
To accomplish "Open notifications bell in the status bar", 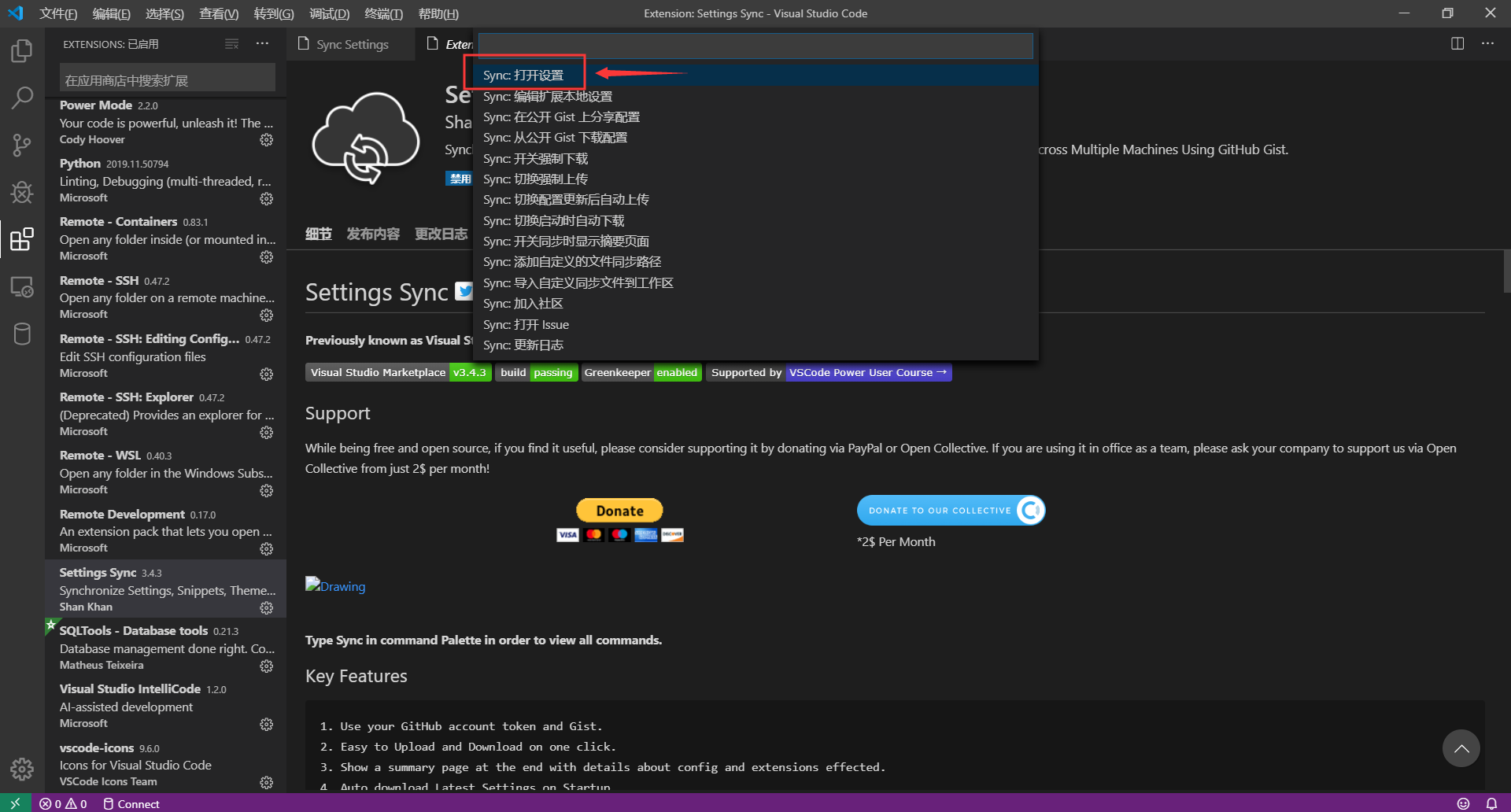I will tap(1491, 803).
